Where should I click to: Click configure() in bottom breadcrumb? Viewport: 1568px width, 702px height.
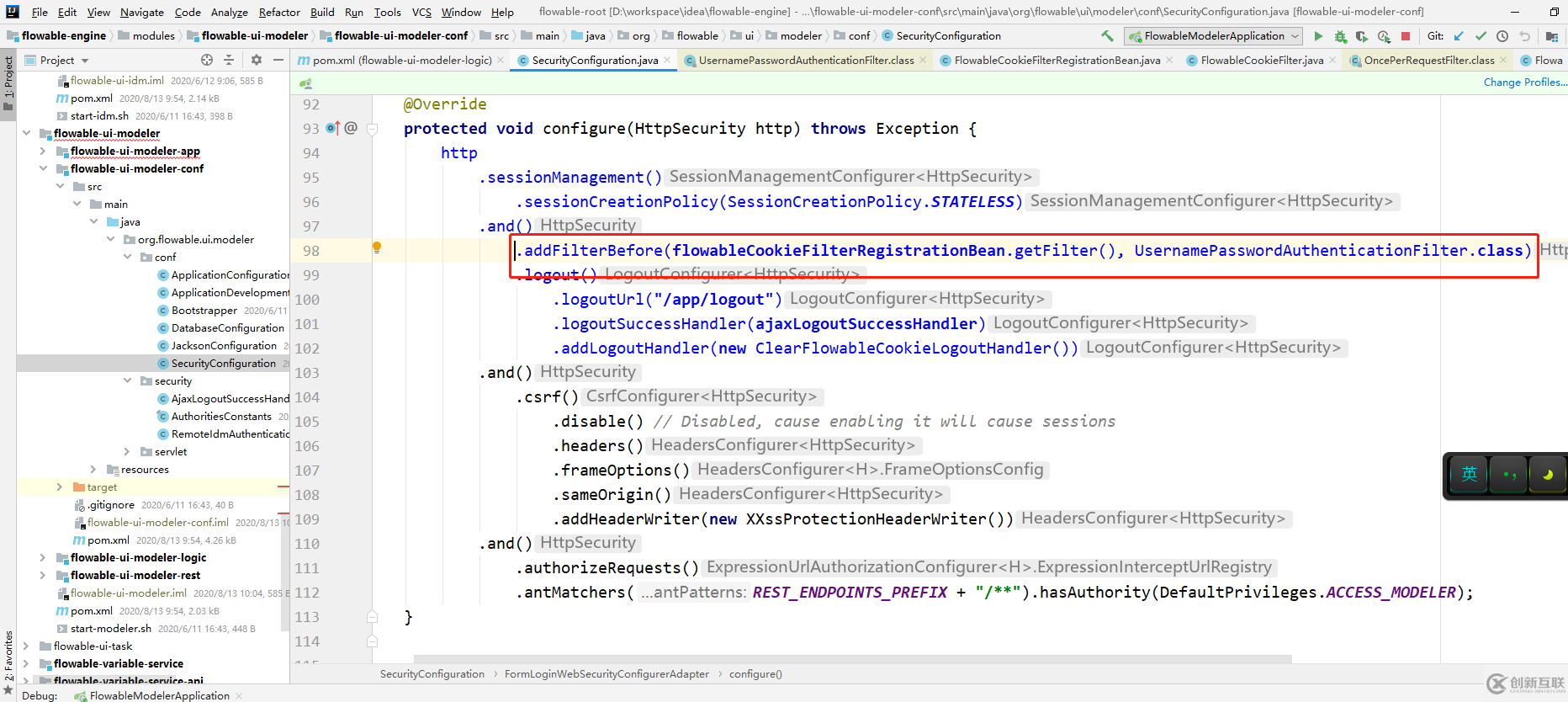[755, 673]
